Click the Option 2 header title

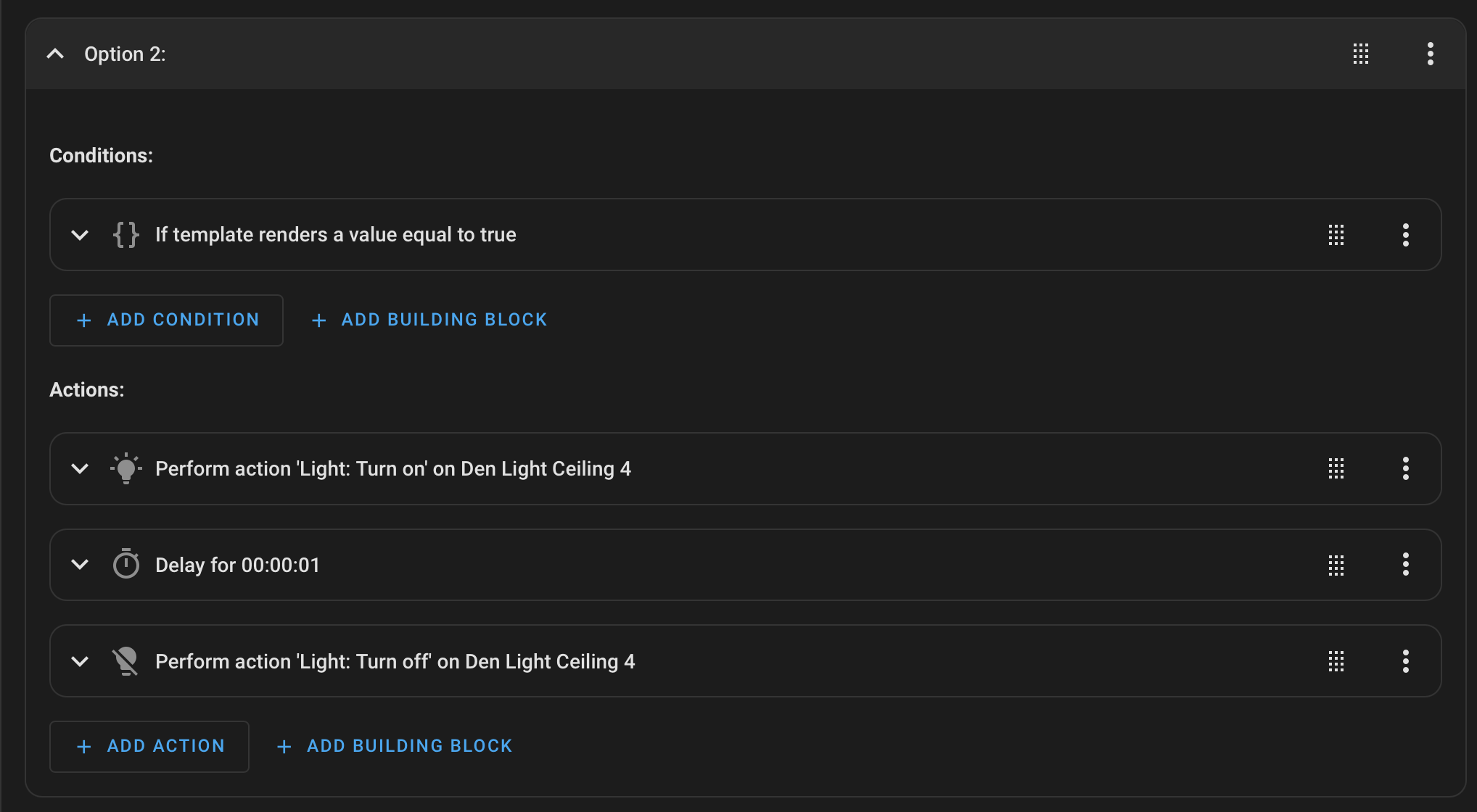[125, 54]
